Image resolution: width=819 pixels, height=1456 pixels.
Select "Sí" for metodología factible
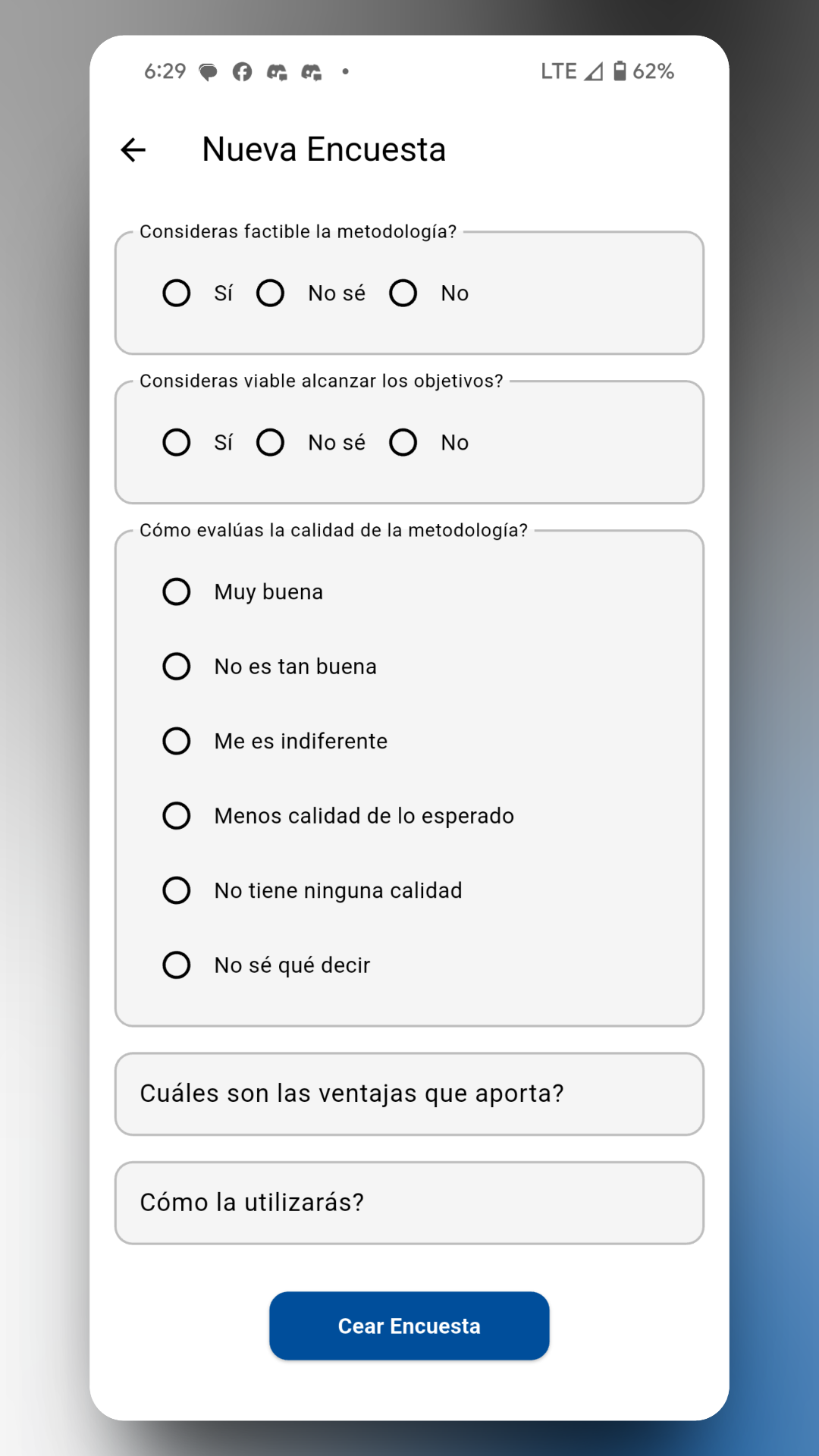pyautogui.click(x=176, y=293)
